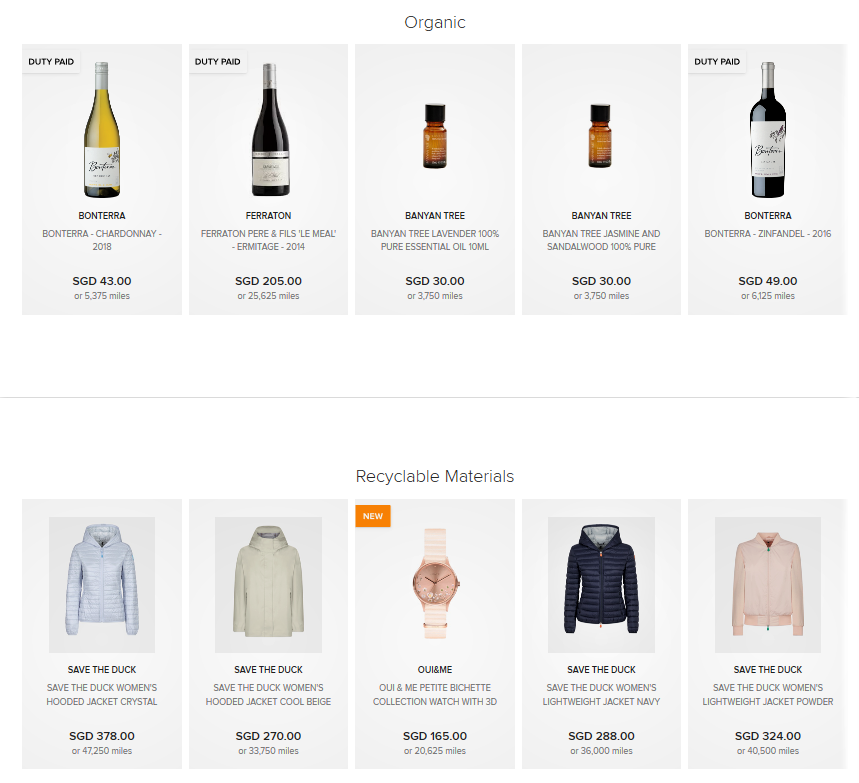The width and height of the screenshot is (859, 783).
Task: Select the SGD 205.00 price on the Ermitage wine
Action: coord(268,281)
